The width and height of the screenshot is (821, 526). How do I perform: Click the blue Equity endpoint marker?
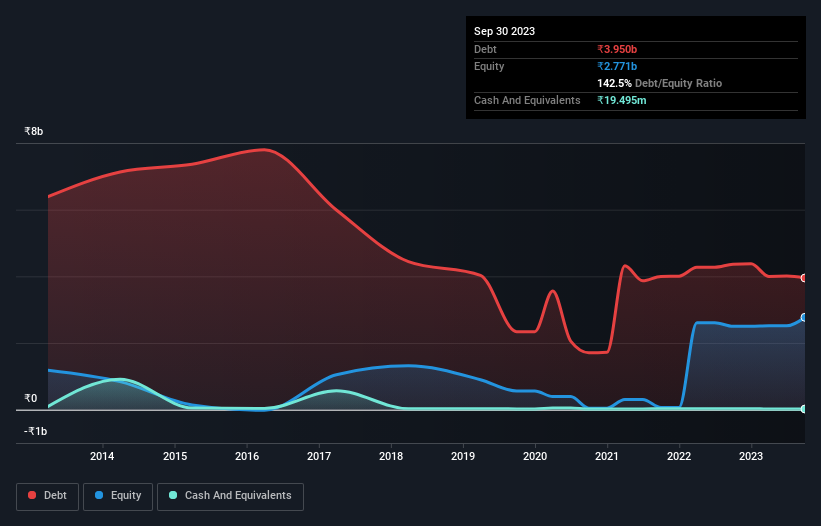tap(804, 318)
